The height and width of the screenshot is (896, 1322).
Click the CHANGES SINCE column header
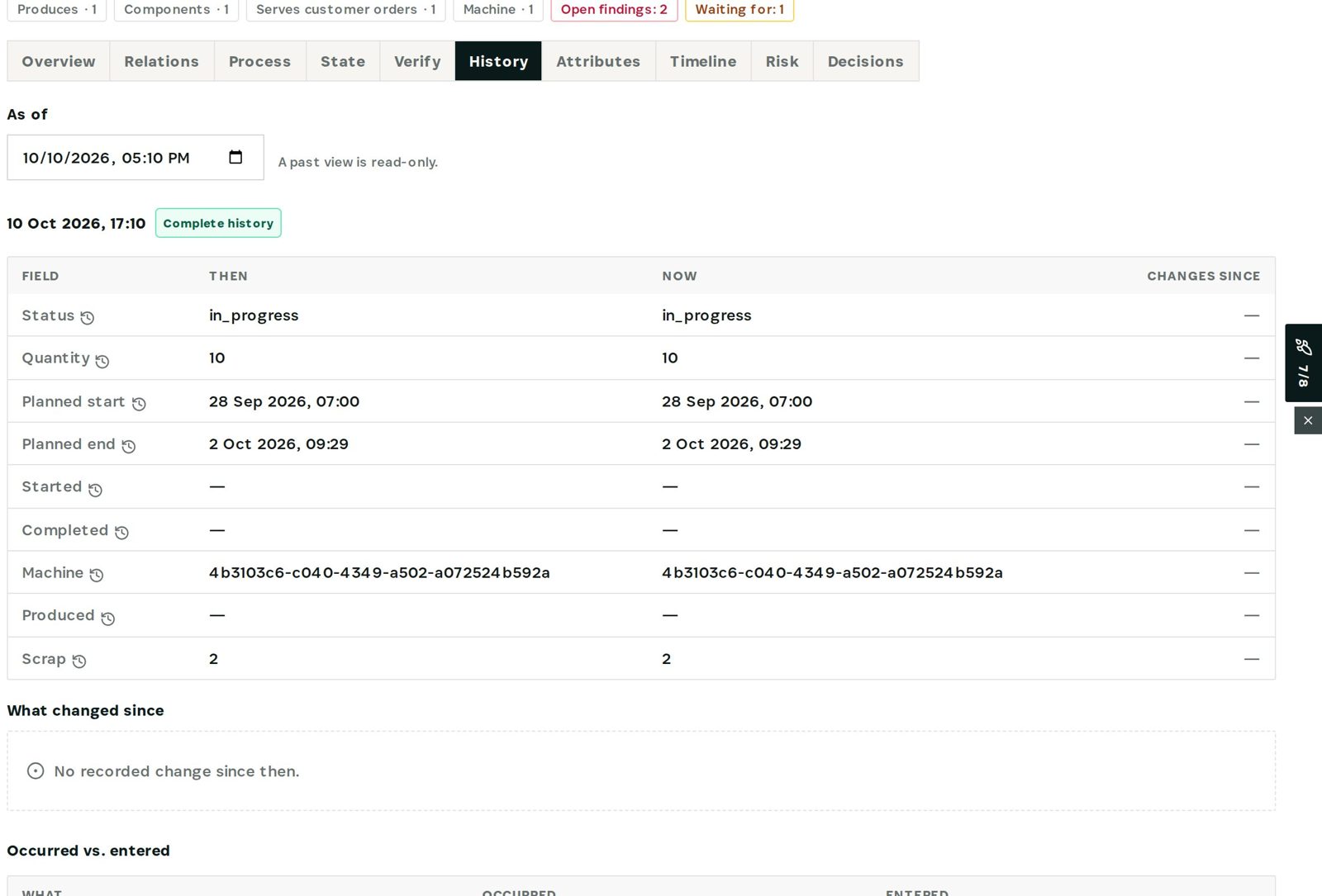click(1203, 276)
